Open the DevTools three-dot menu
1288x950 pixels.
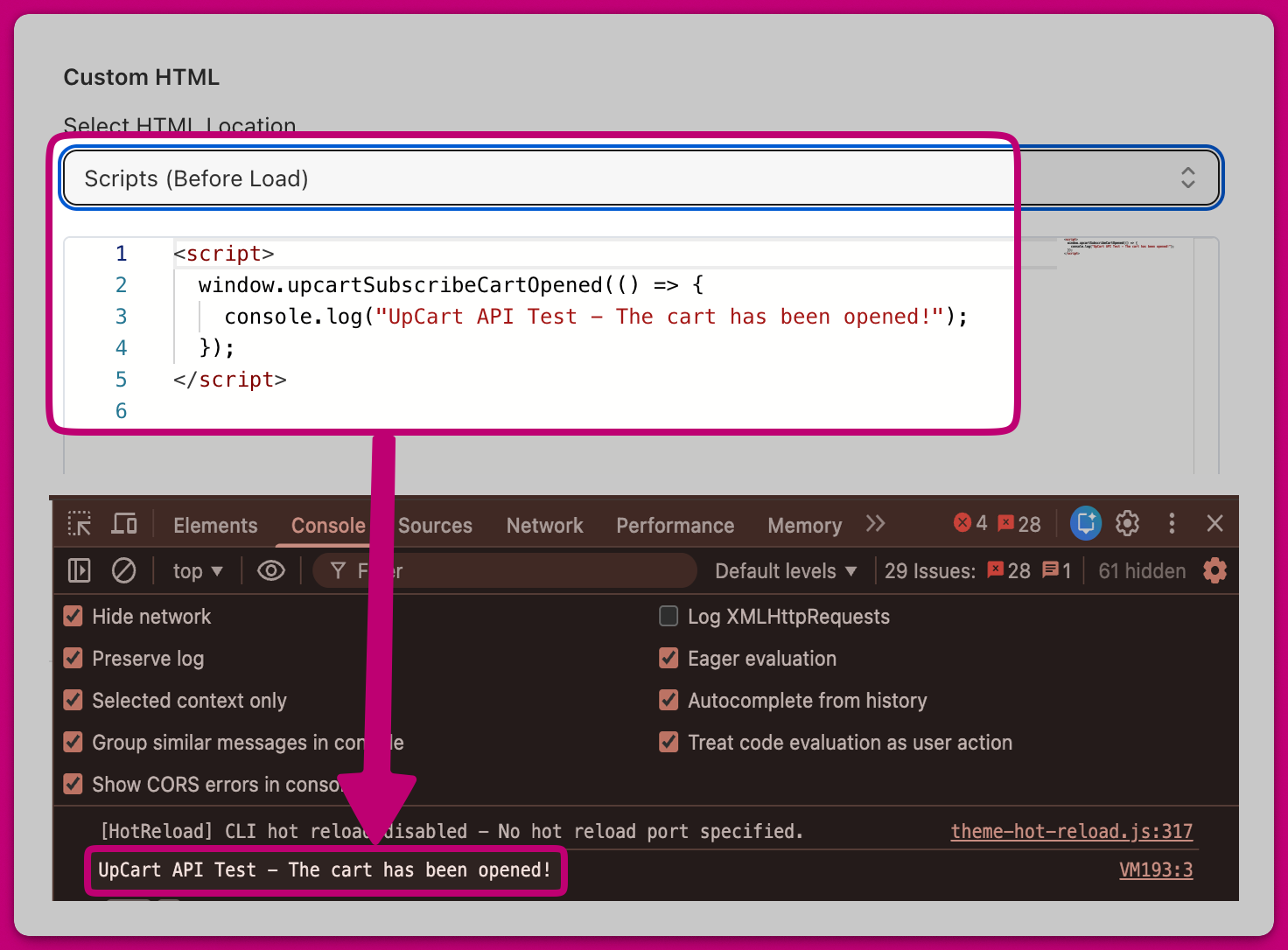(x=1172, y=523)
